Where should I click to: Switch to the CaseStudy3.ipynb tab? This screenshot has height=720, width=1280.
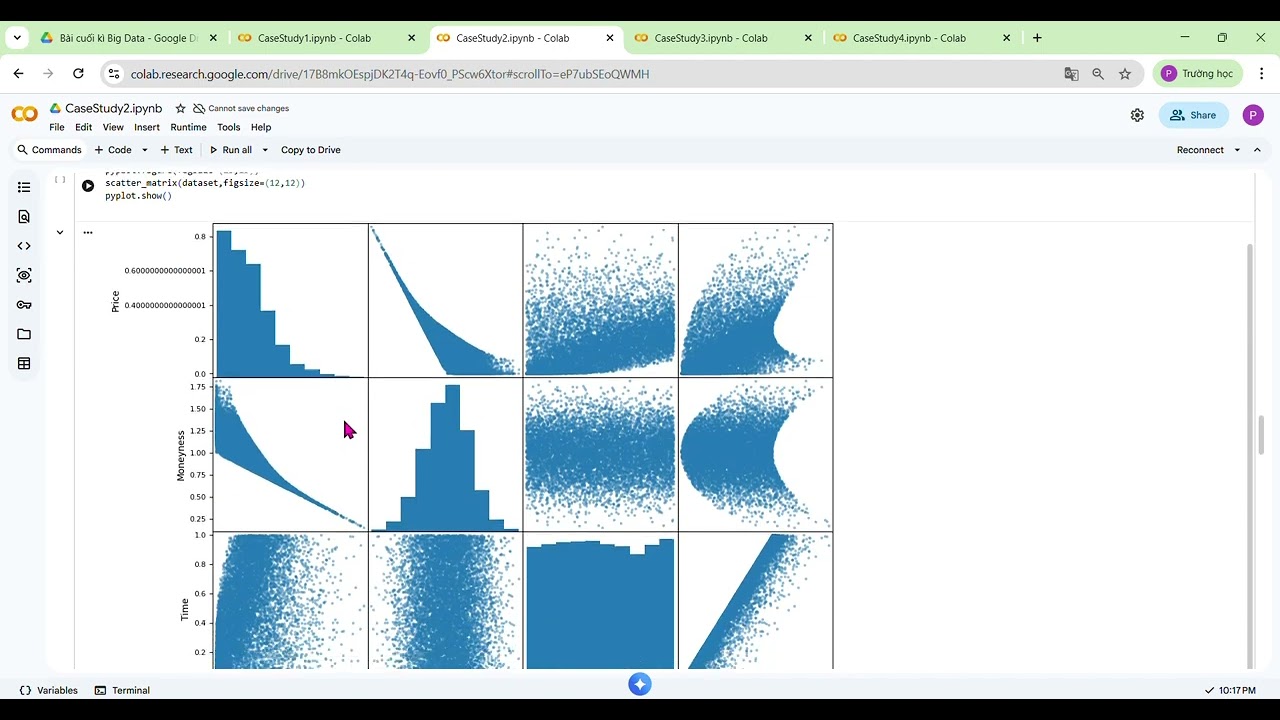[724, 38]
